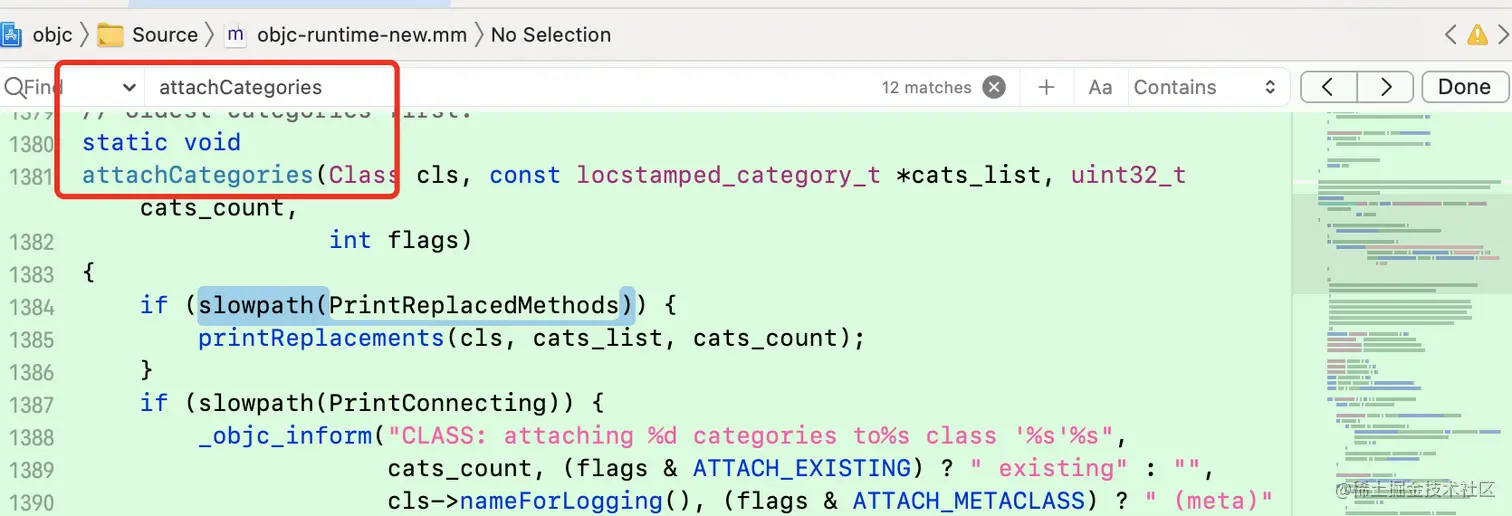Screen dimensions: 1512x516
Task: Click line number 1387 in gutter
Action: (30, 405)
